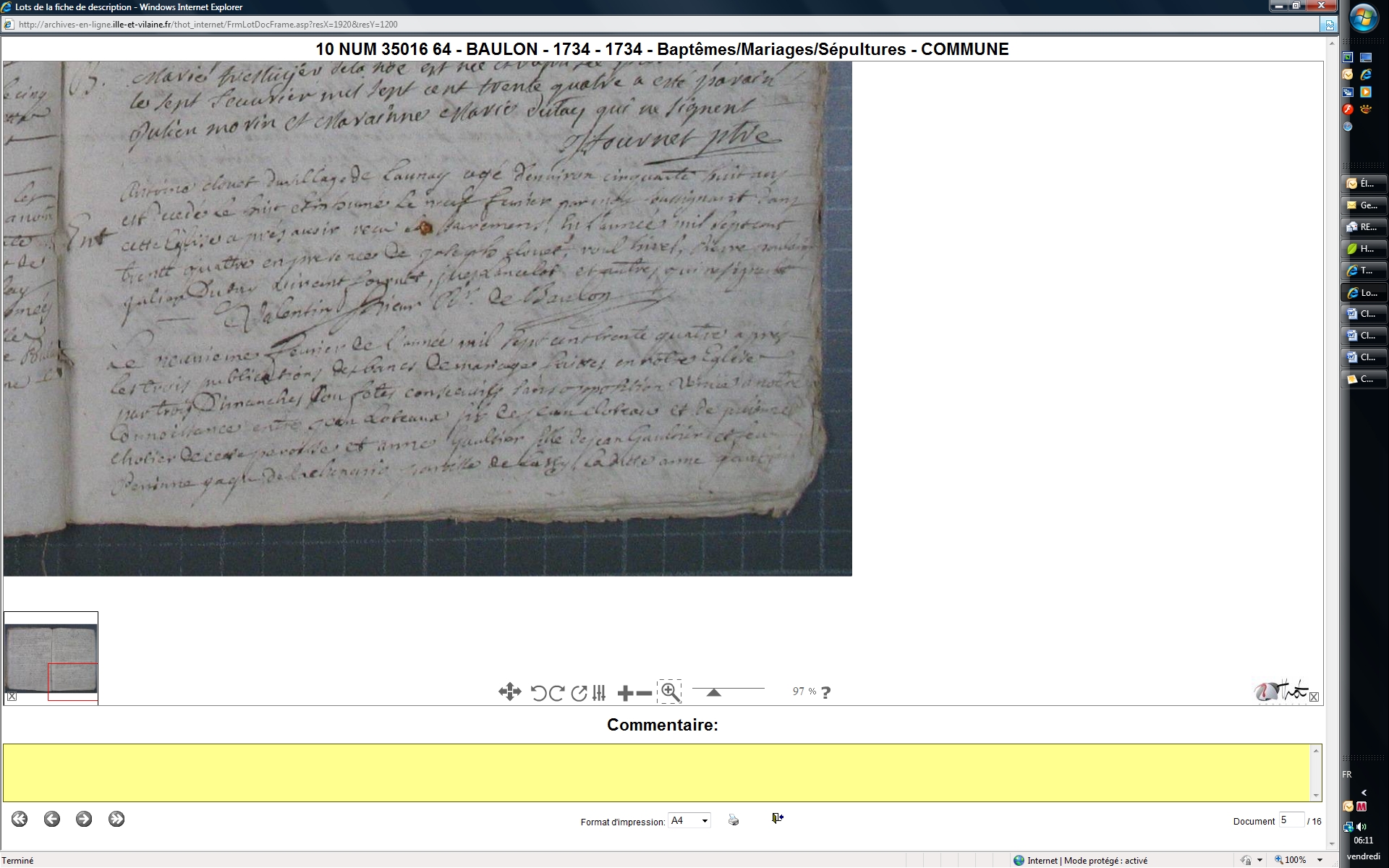Select the pan/move image tool
This screenshot has width=1389, height=868.
(x=509, y=692)
